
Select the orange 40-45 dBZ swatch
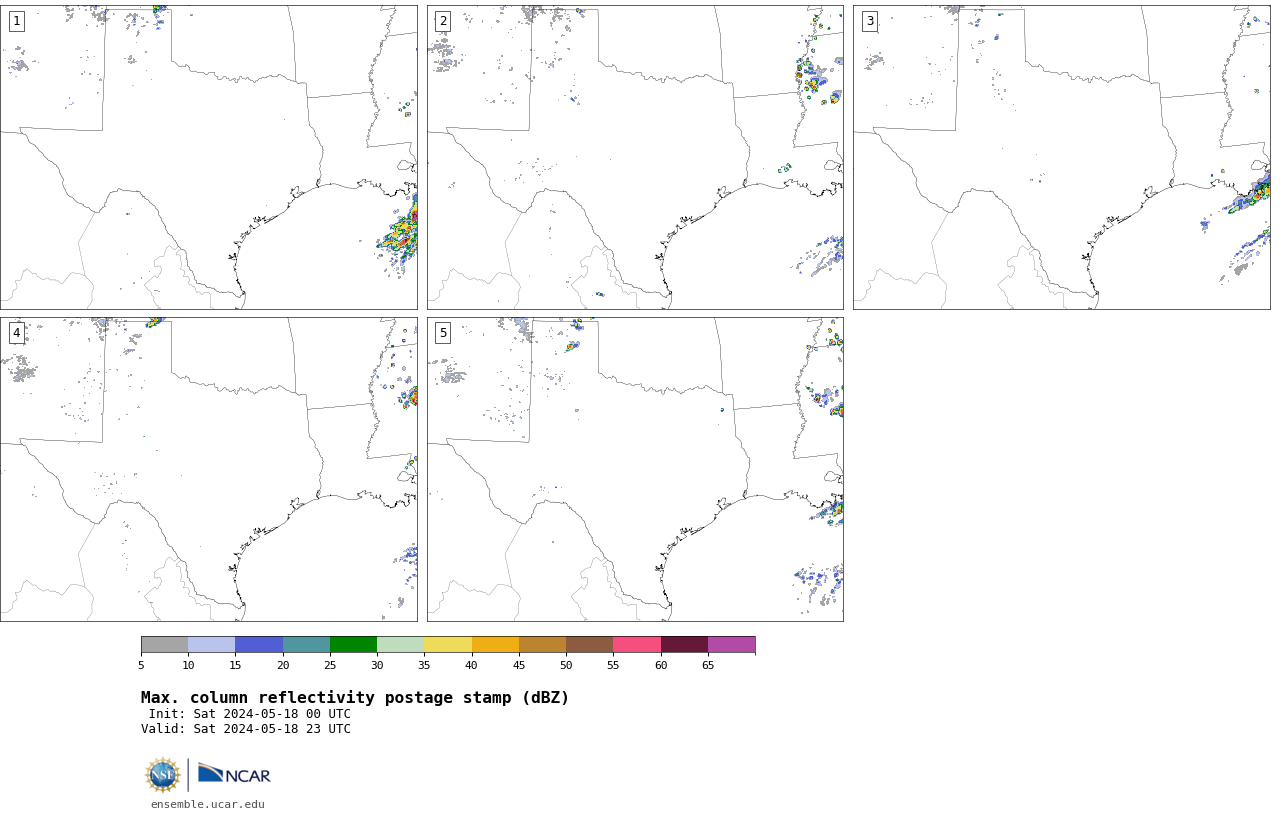pyautogui.click(x=495, y=645)
